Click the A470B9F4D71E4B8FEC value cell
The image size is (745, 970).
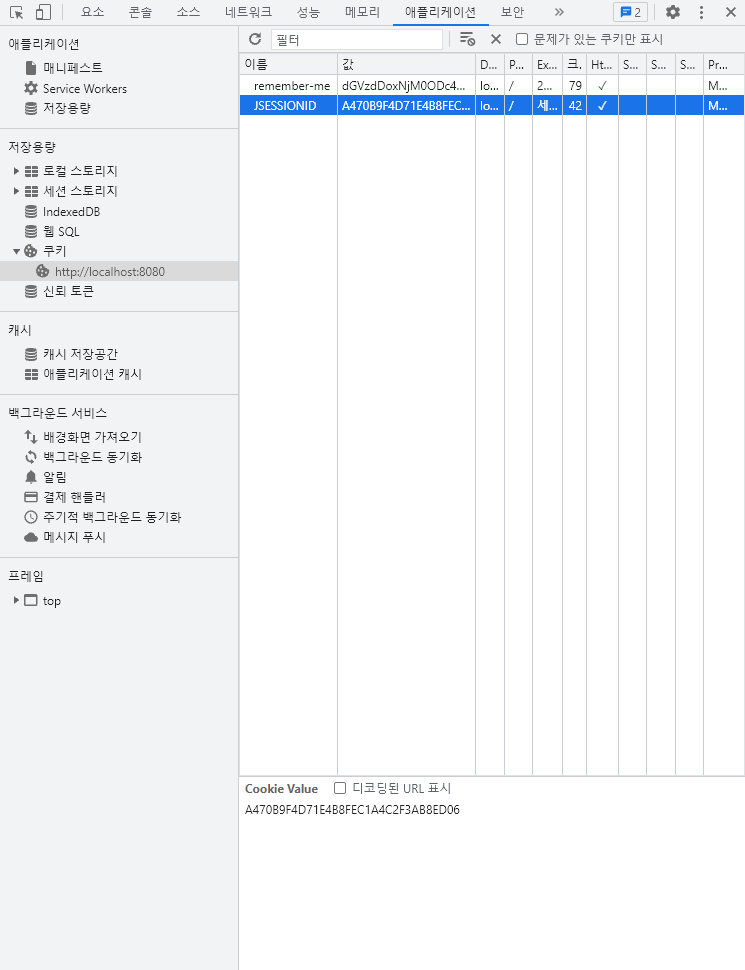407,106
